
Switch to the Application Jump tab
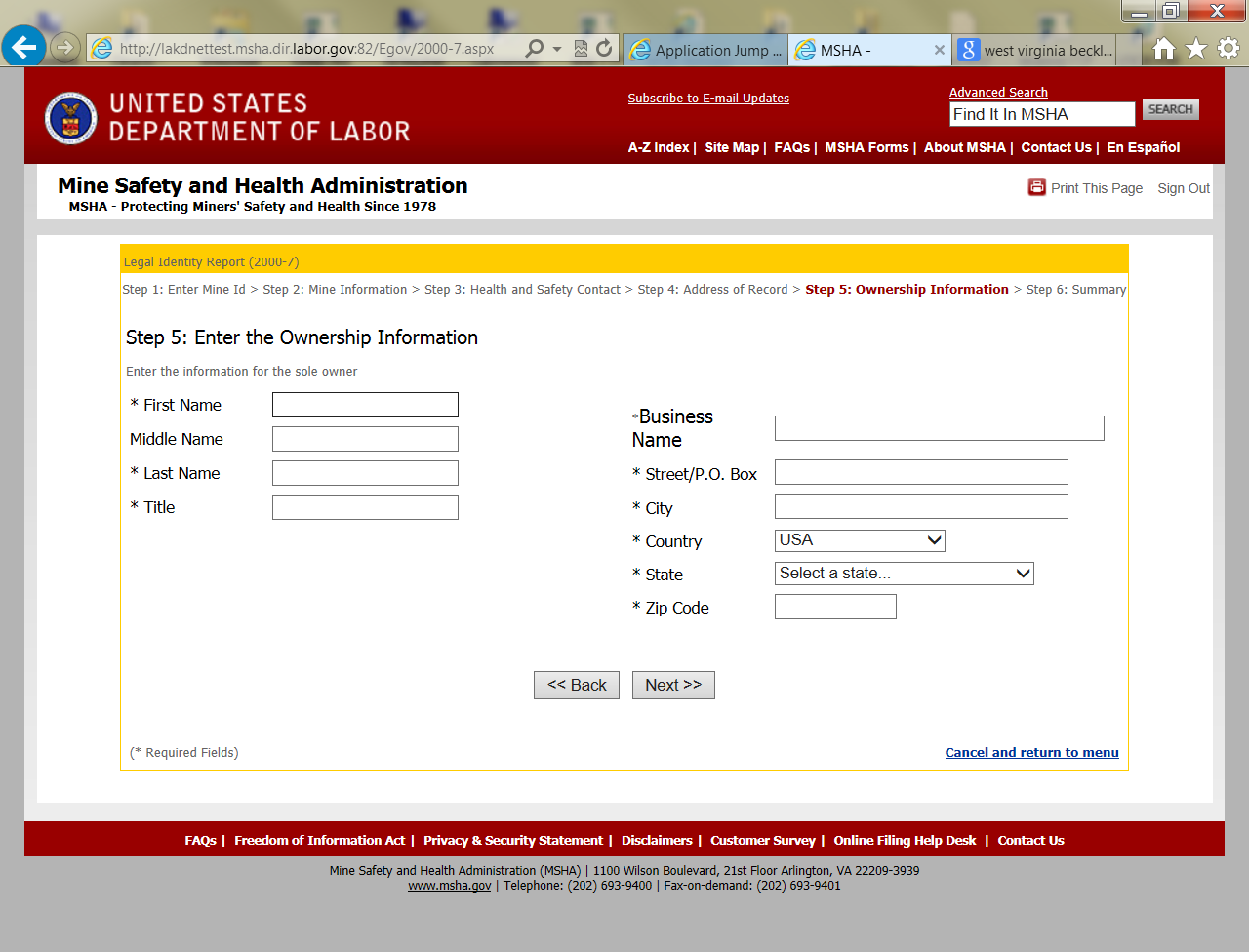click(x=707, y=50)
